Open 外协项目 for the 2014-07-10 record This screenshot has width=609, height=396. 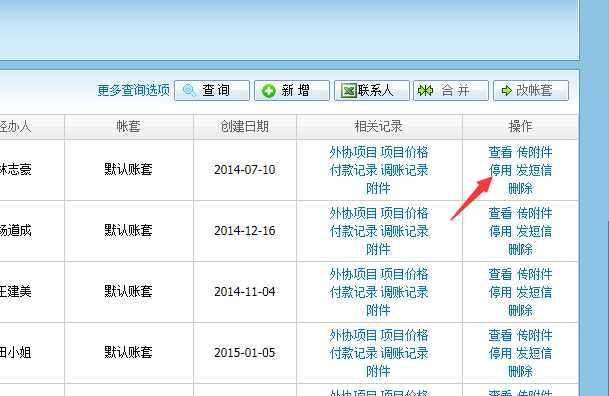[x=353, y=152]
